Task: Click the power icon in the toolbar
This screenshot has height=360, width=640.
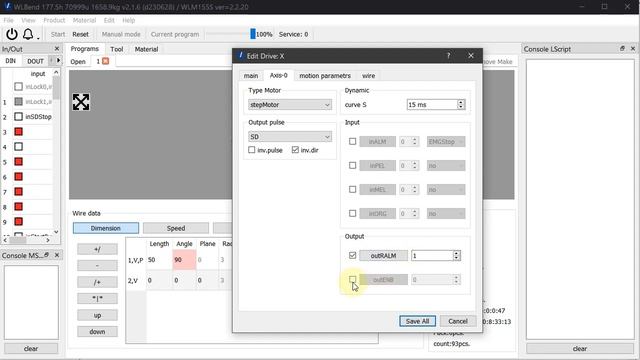Action: coord(12,34)
